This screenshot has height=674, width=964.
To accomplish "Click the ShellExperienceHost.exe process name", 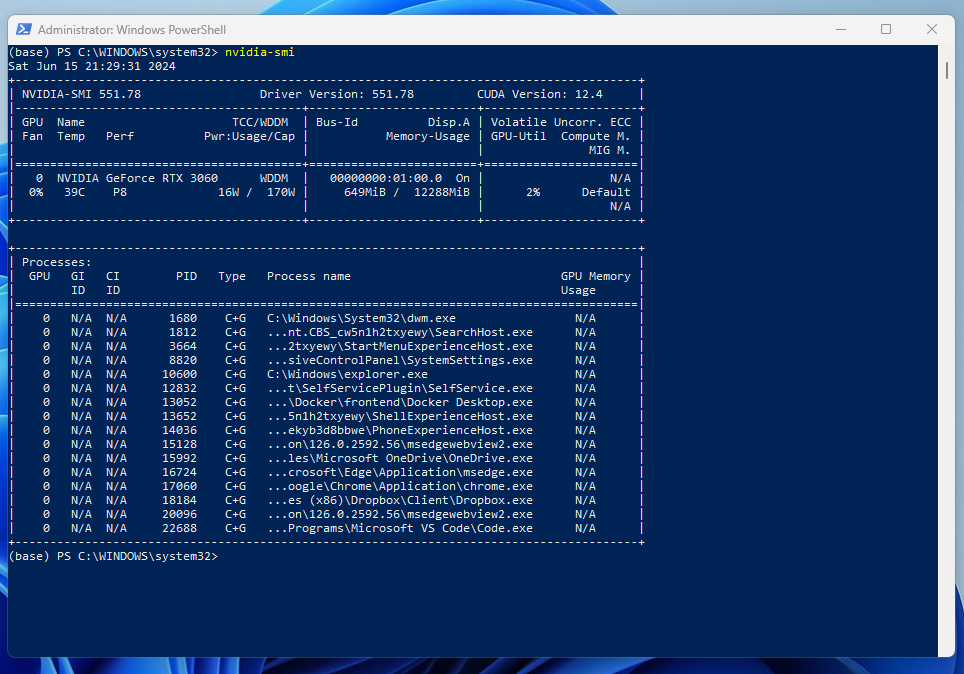I will click(x=400, y=416).
